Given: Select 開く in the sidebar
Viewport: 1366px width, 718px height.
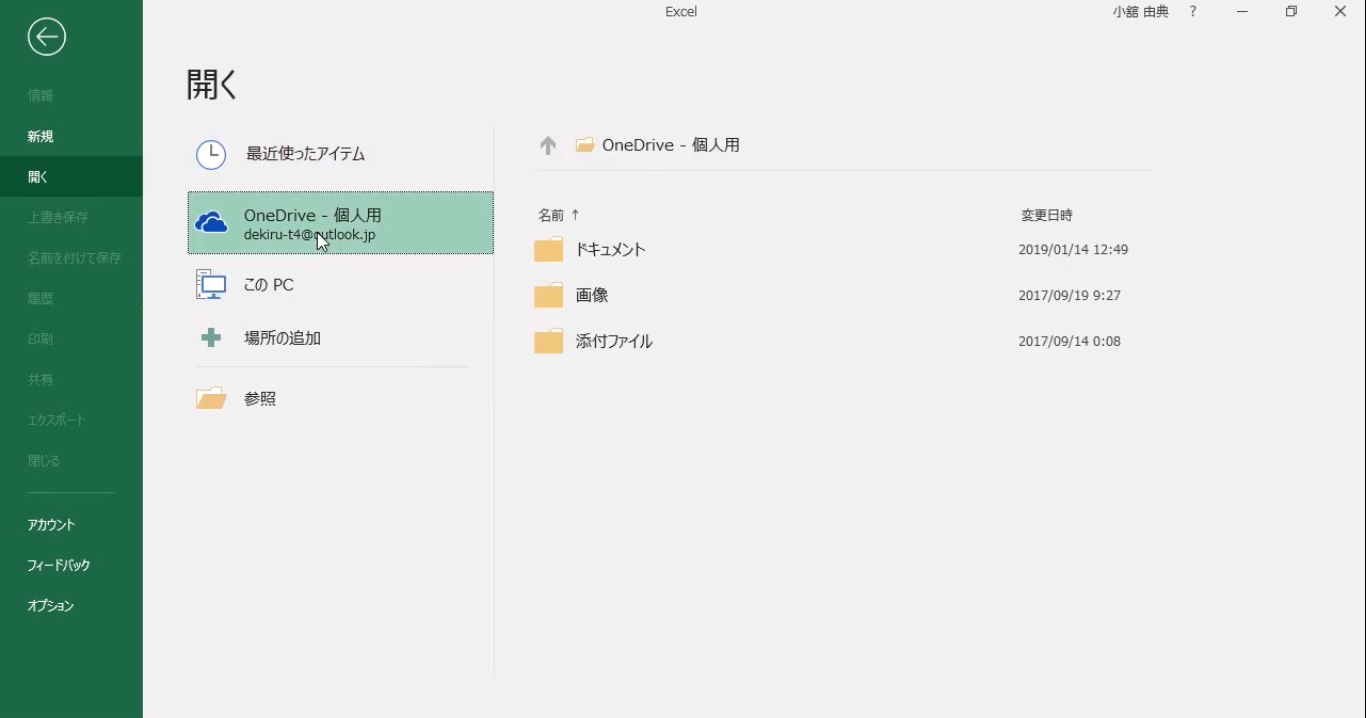Looking at the screenshot, I should click(x=71, y=177).
